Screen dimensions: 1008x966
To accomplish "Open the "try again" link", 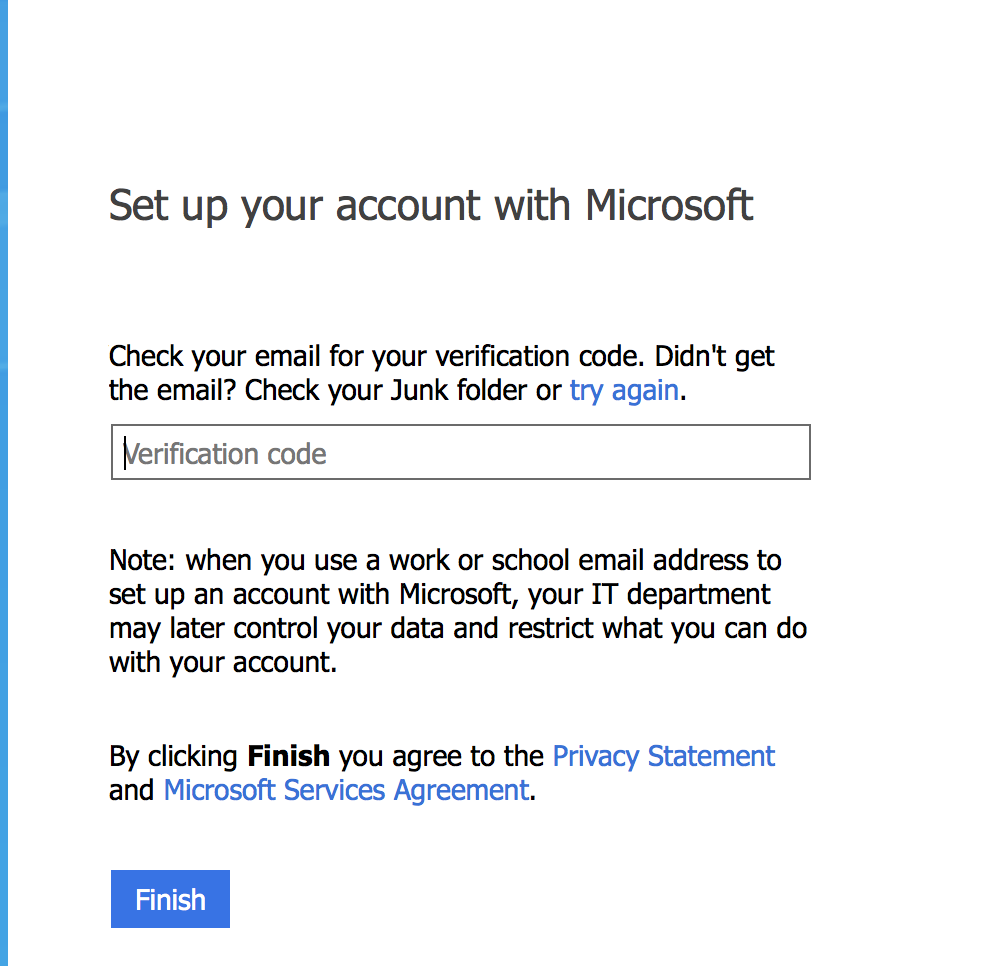I will pos(624,391).
